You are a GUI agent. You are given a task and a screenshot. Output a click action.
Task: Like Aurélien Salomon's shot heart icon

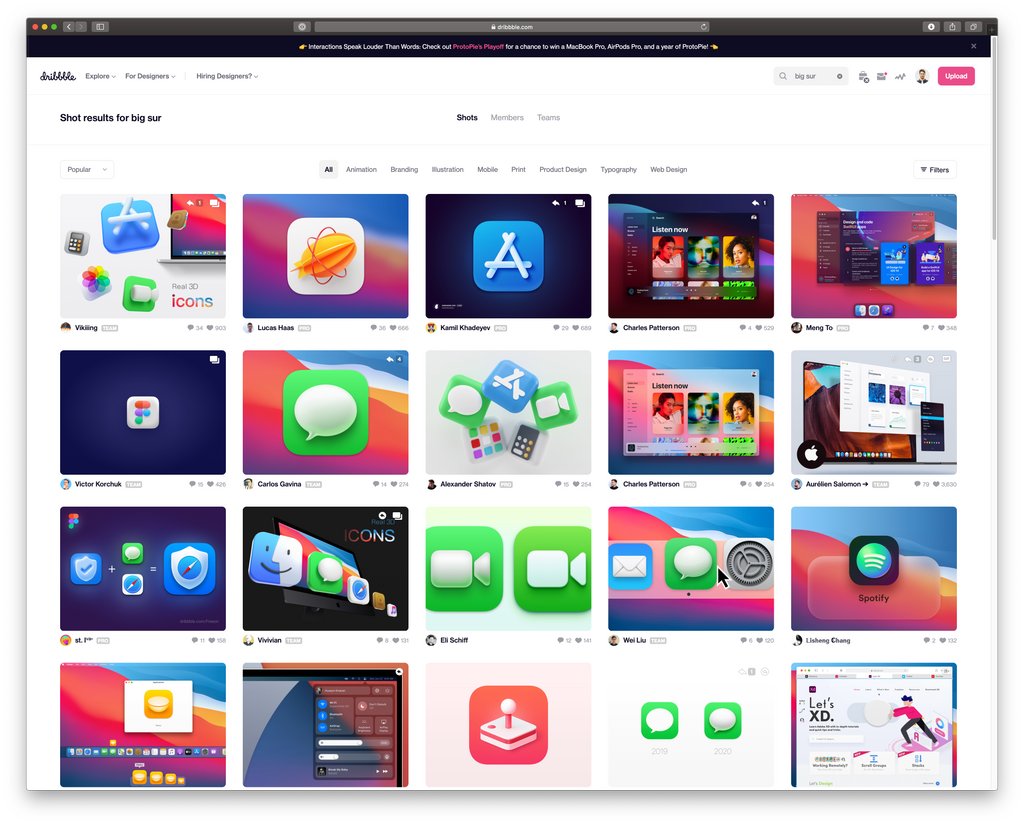[x=936, y=484]
